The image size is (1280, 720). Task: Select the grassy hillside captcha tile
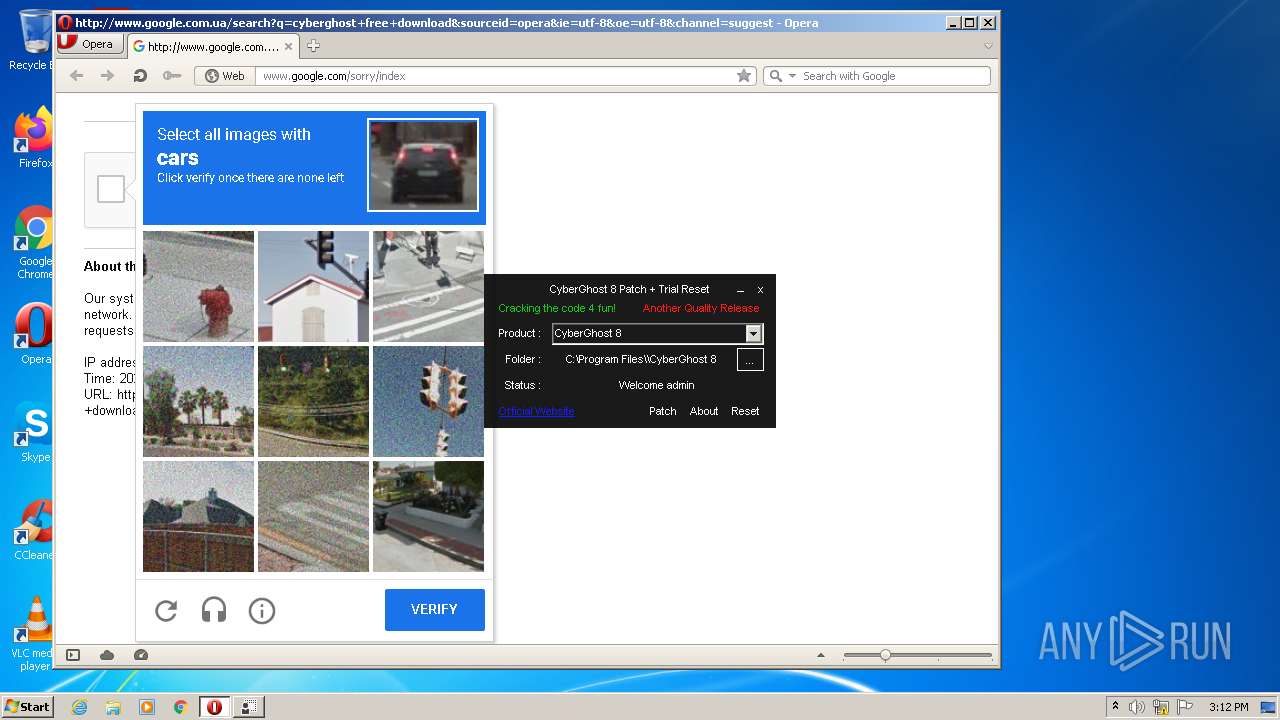tap(313, 401)
